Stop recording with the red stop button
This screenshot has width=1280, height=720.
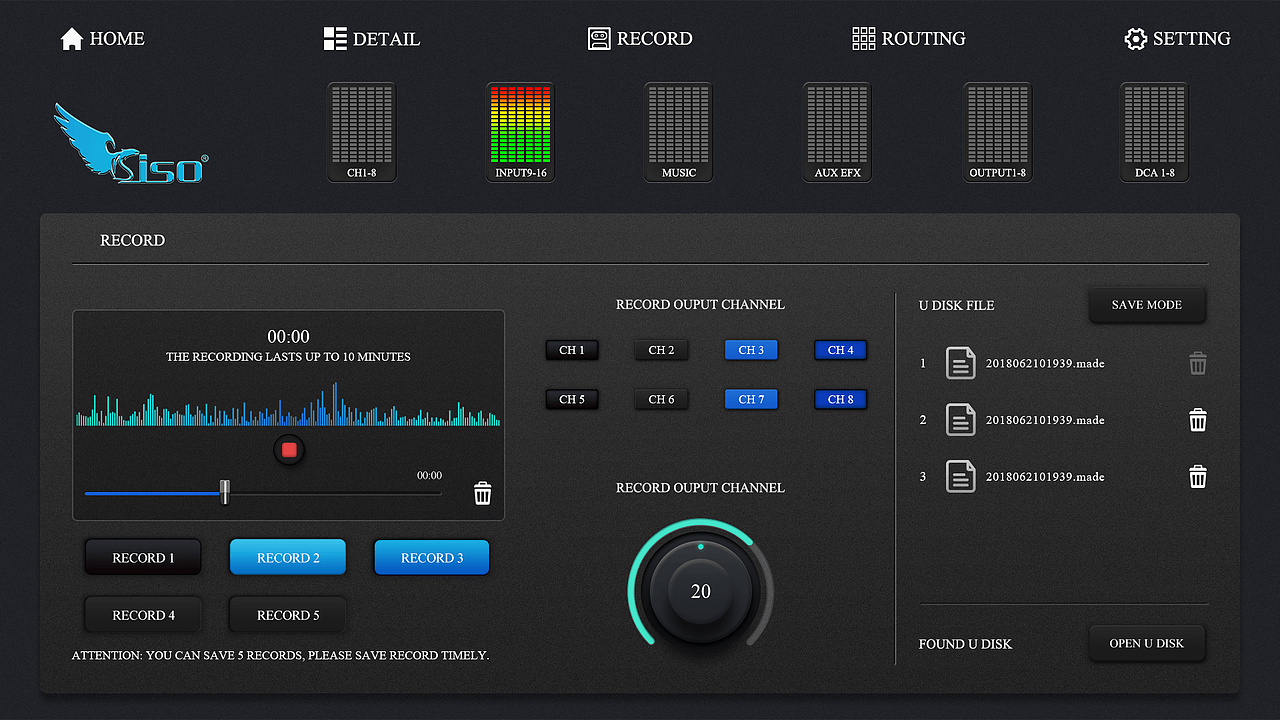[289, 450]
